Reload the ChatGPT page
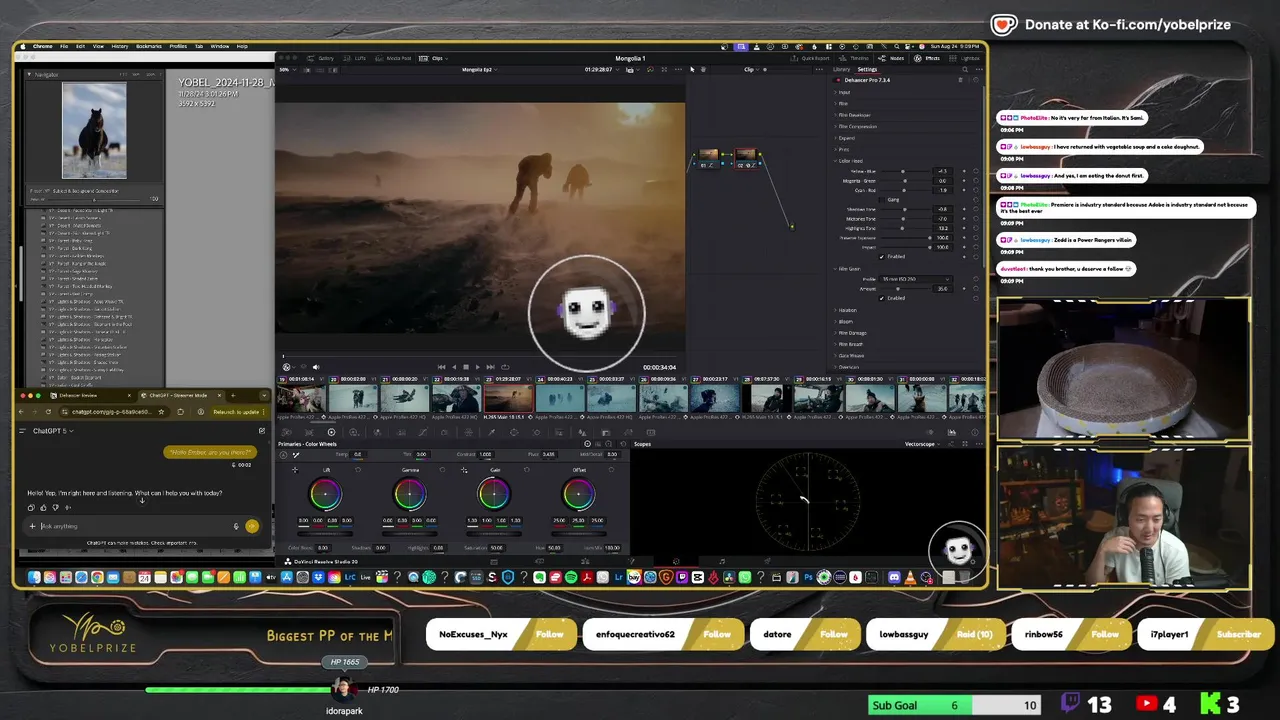 point(48,412)
